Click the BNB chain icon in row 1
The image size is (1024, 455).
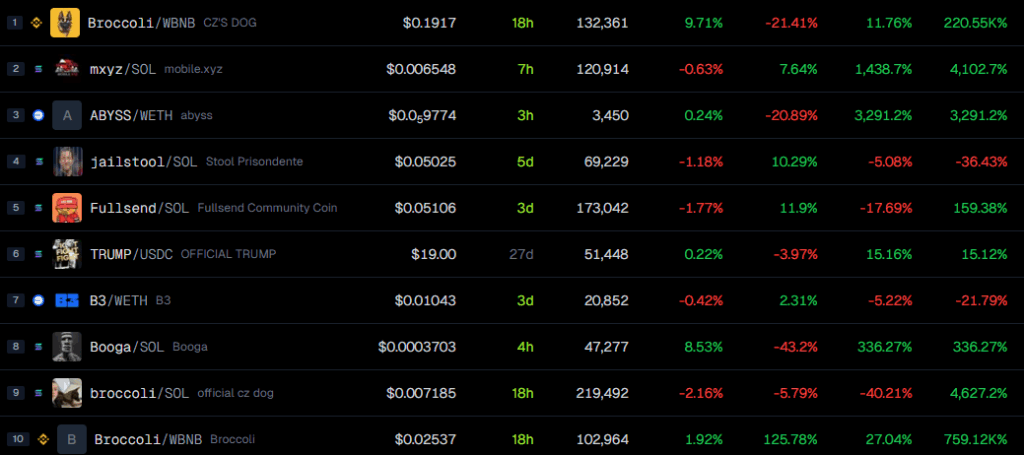(37, 23)
